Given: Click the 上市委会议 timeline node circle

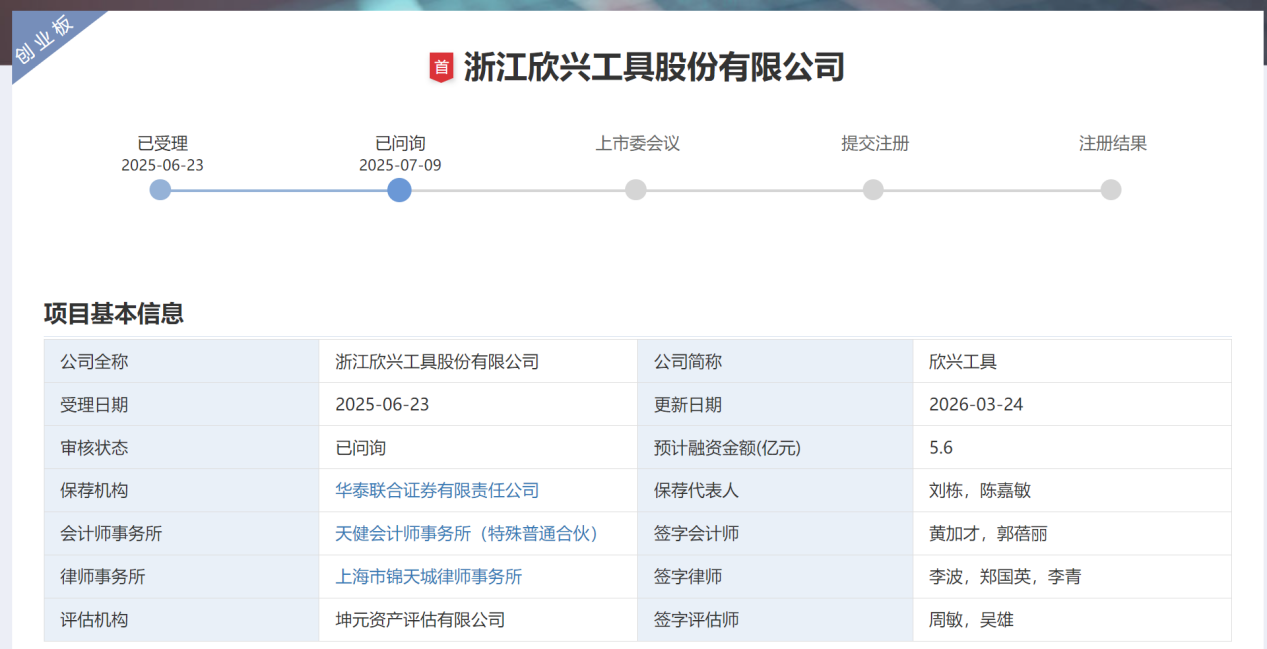Looking at the screenshot, I should coord(636,190).
